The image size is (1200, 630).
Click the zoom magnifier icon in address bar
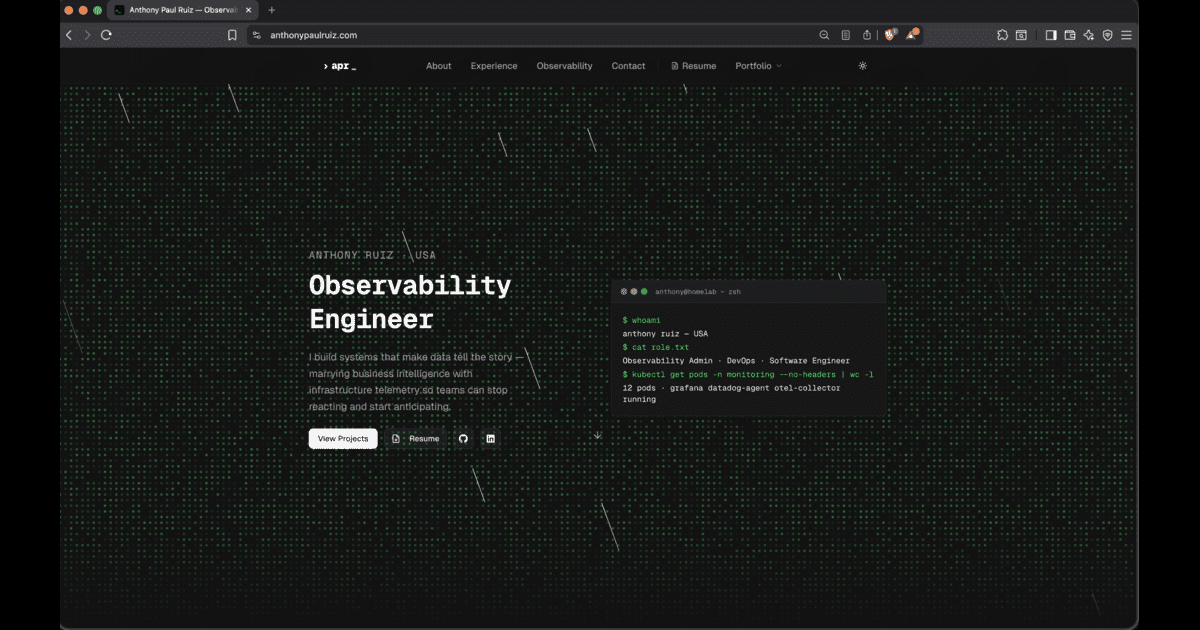point(823,34)
